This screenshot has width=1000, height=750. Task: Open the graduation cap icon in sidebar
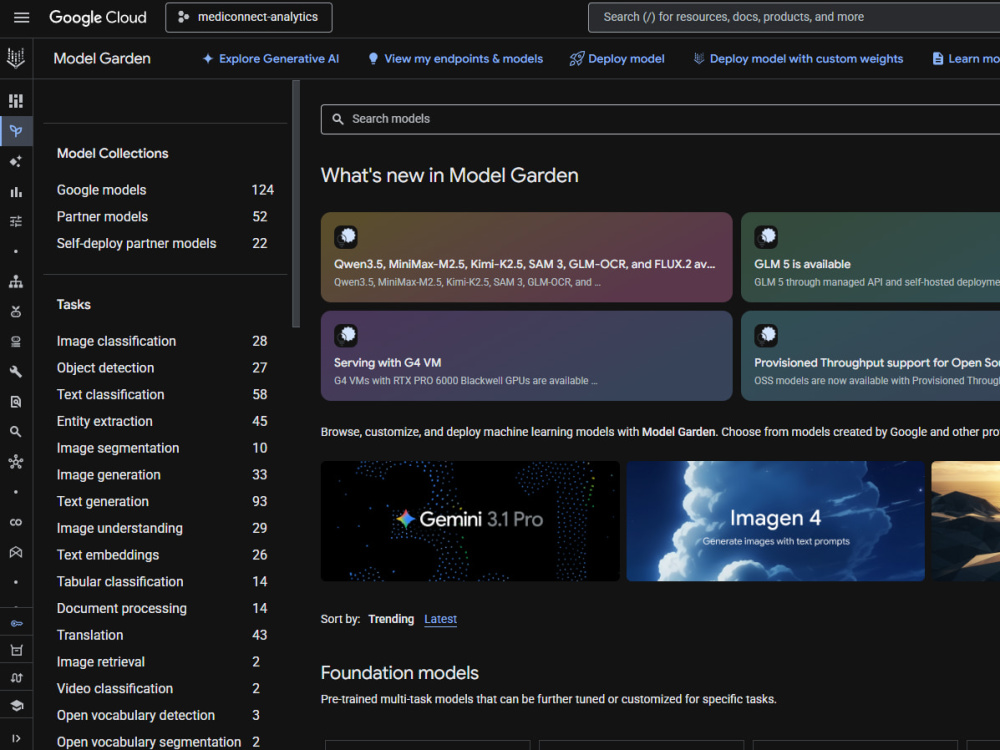click(16, 705)
